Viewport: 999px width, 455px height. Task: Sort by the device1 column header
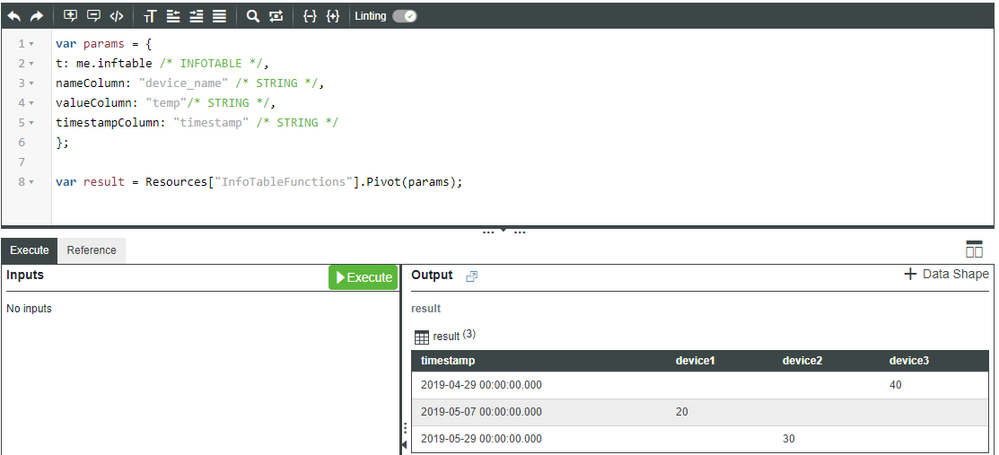point(695,361)
